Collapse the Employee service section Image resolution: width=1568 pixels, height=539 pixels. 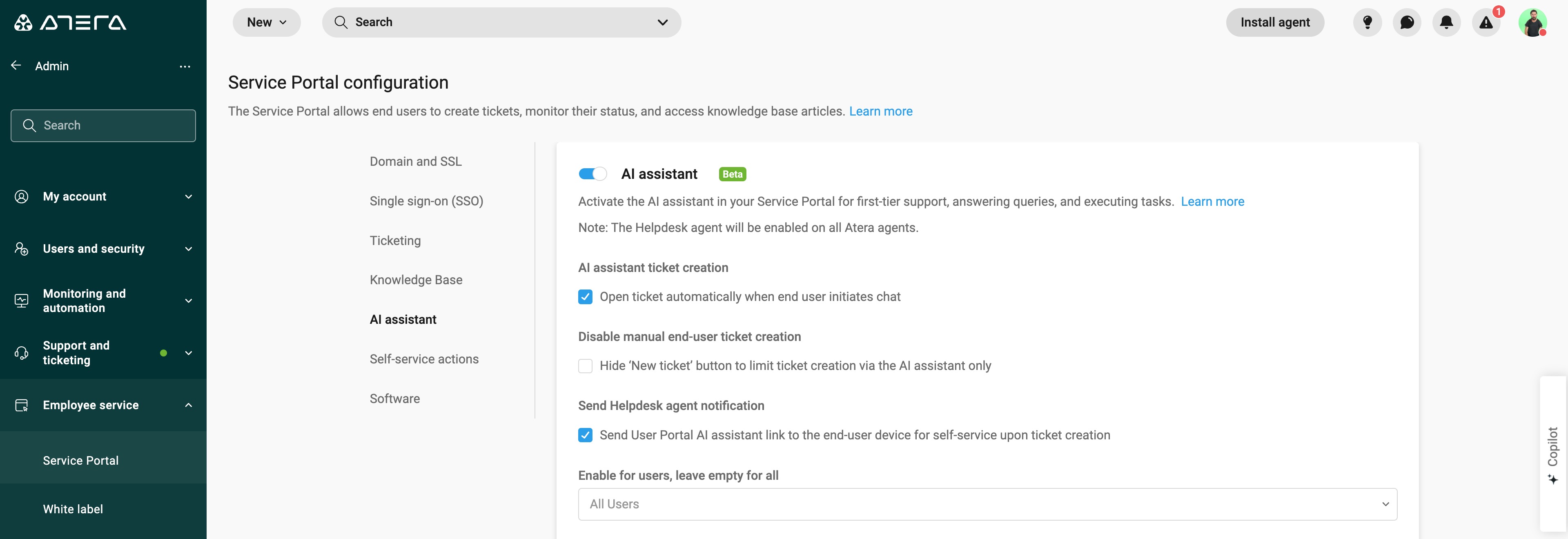(189, 405)
